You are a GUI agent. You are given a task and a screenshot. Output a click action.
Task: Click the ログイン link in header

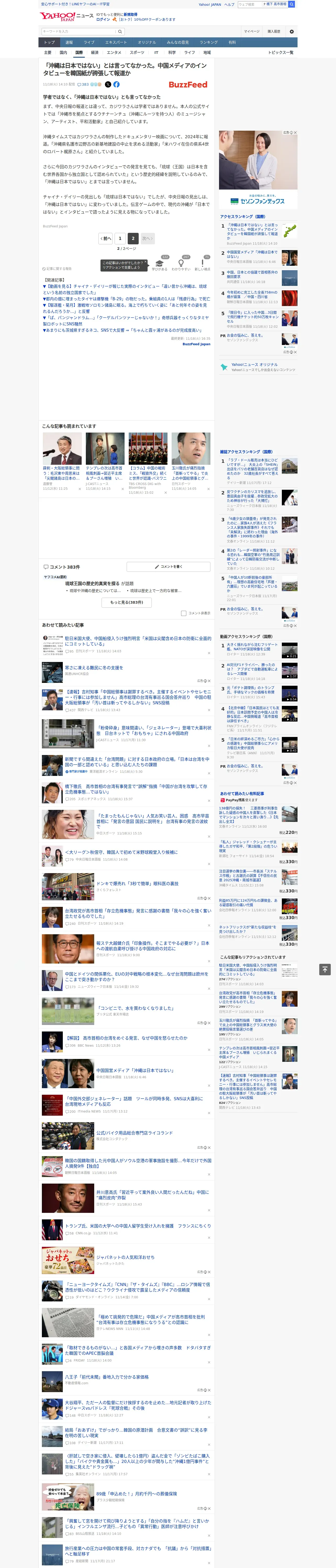(x=103, y=20)
